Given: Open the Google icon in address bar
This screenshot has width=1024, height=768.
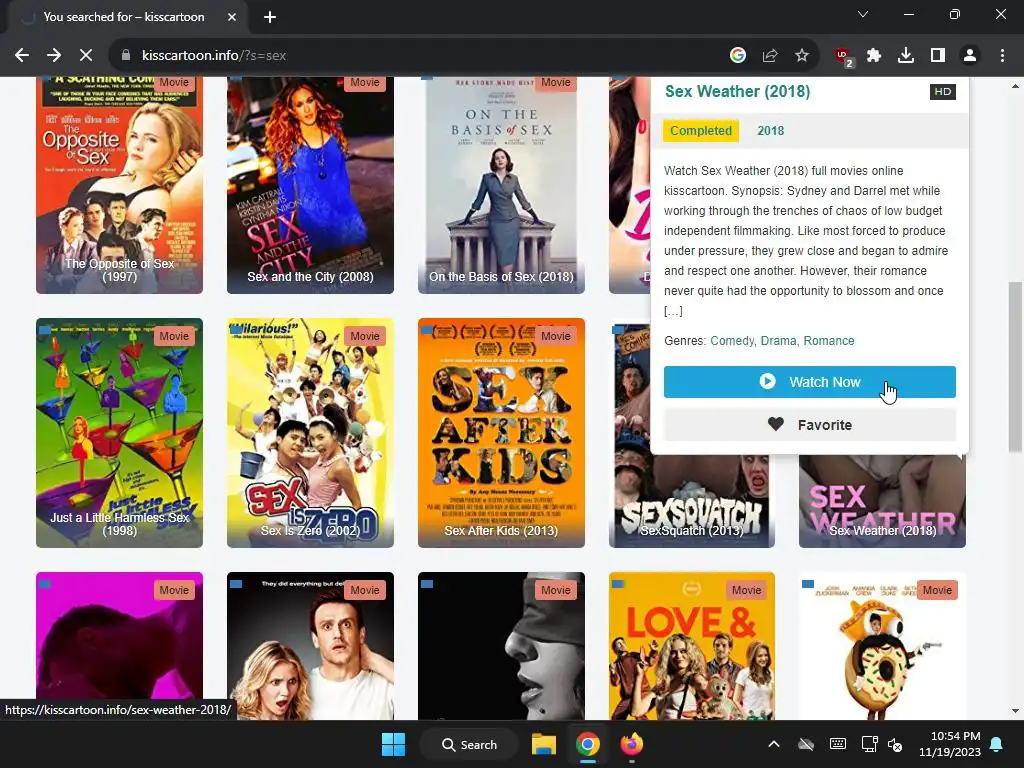Looking at the screenshot, I should 738,56.
